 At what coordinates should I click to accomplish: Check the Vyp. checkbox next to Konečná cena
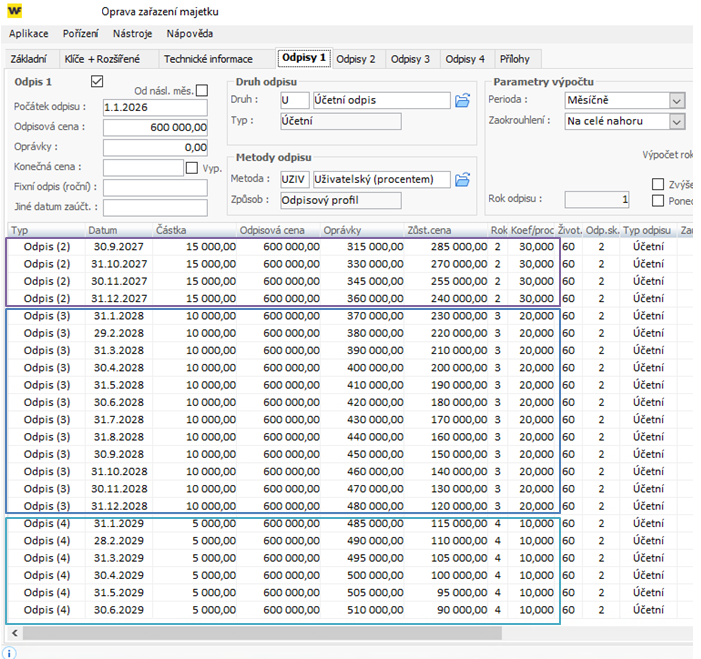point(192,168)
